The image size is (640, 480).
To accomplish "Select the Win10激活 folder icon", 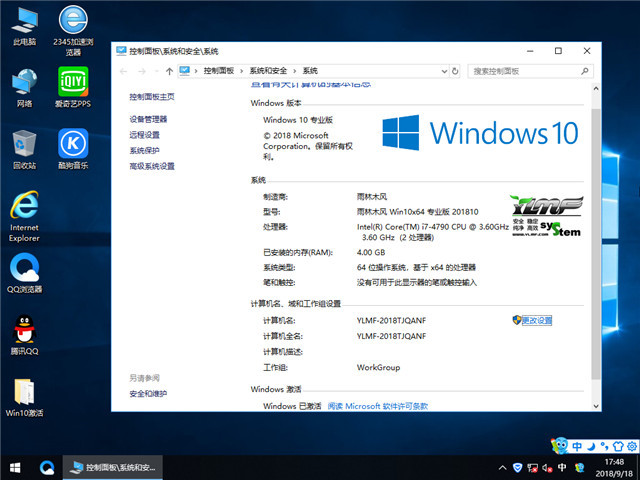I will tap(24, 397).
